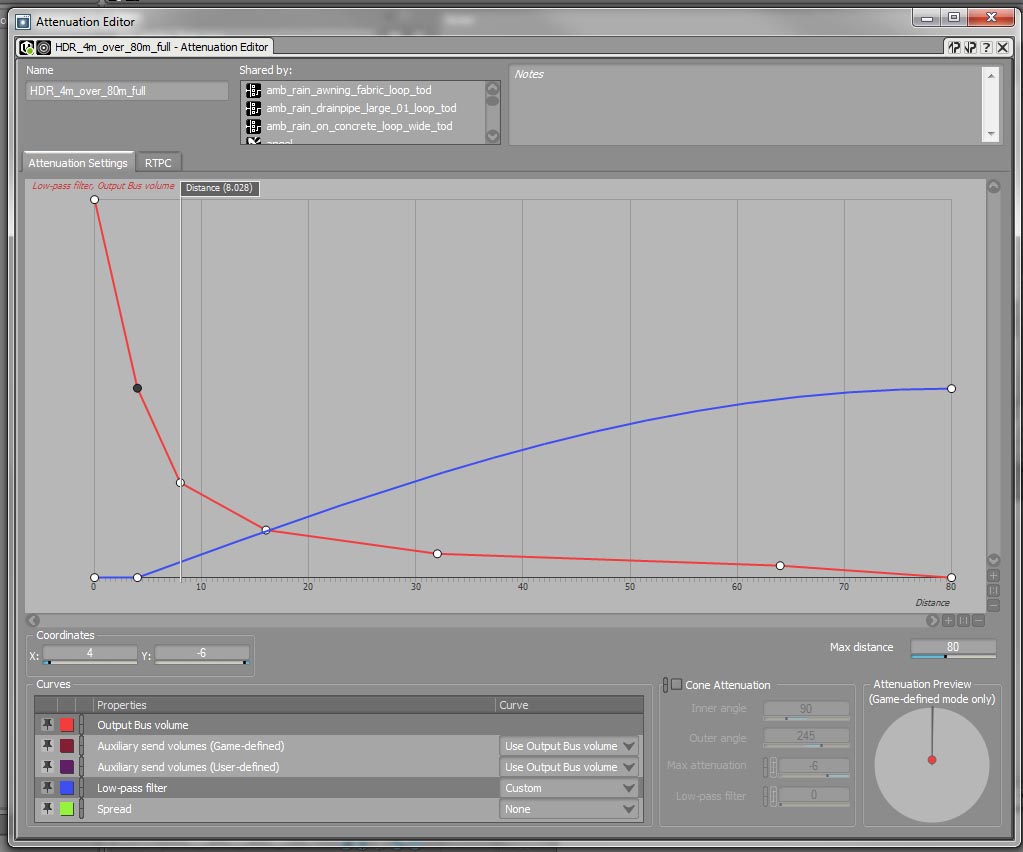The height and width of the screenshot is (852, 1023).
Task: Click the Curve column header
Action: click(570, 705)
